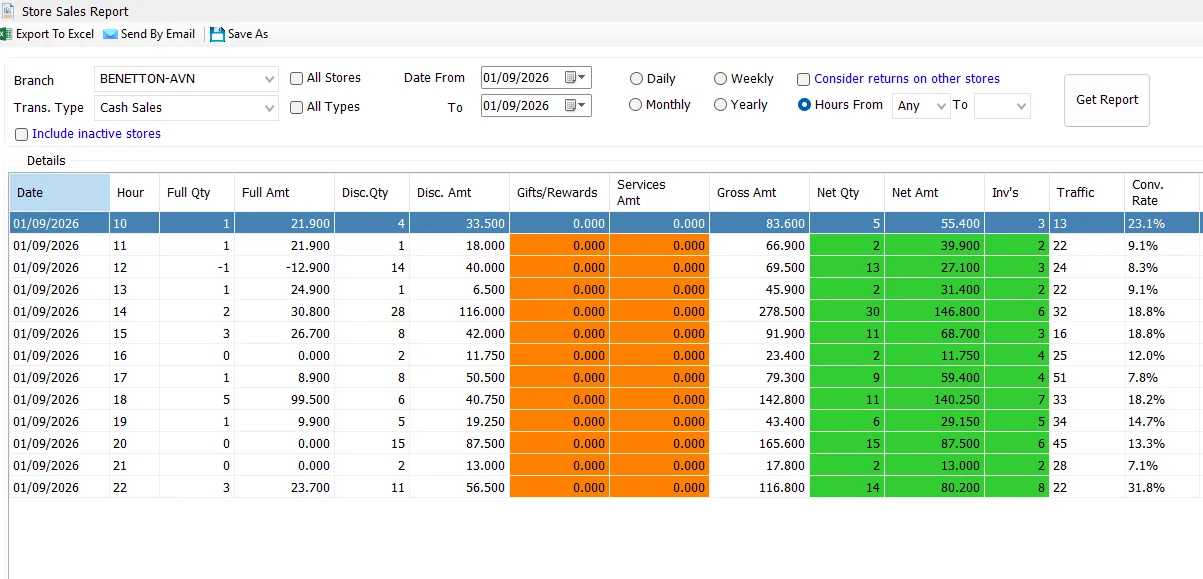Sort by Date column header
1203x579 pixels.
tap(59, 192)
